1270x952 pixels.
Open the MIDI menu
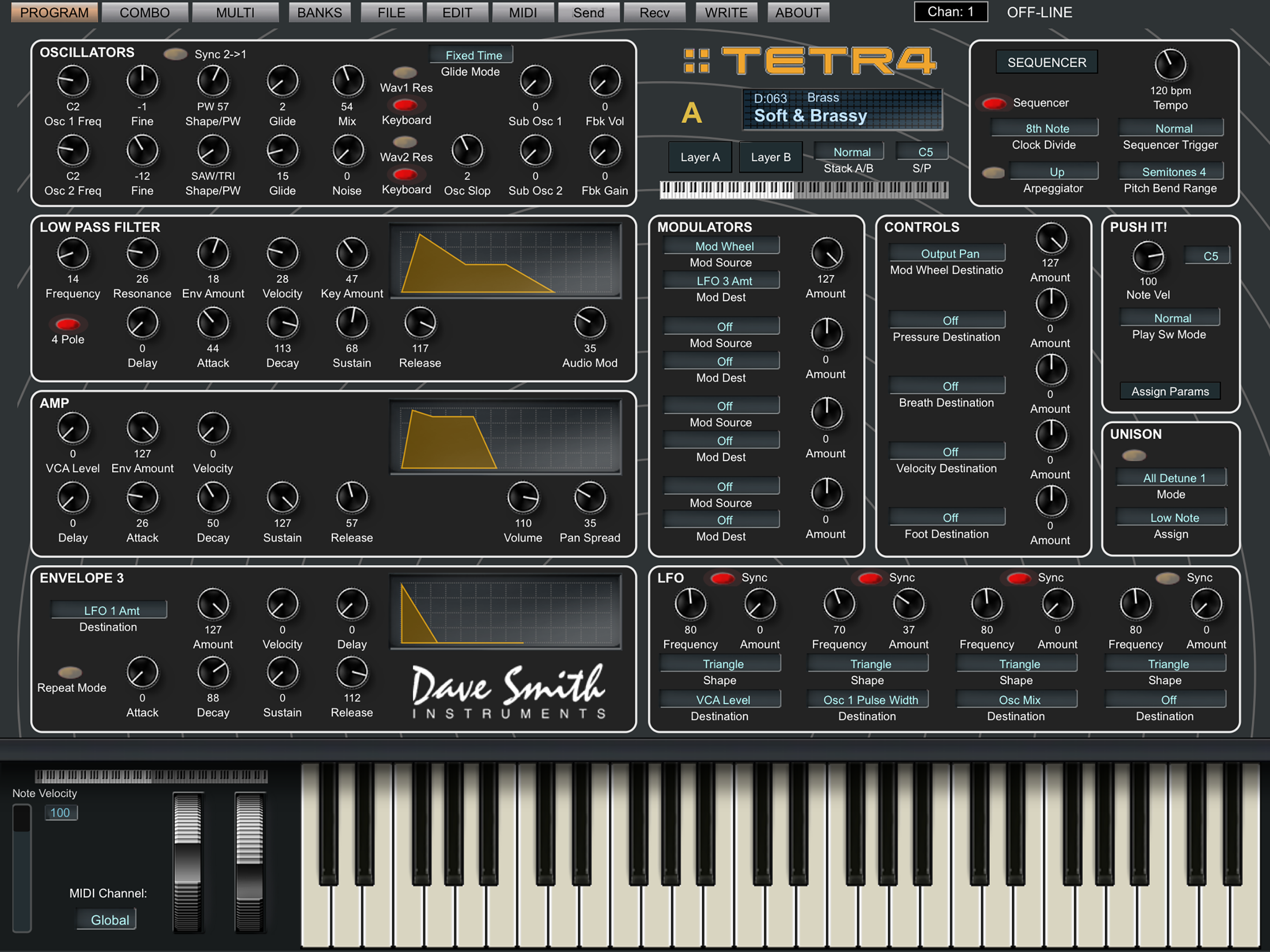(x=523, y=12)
